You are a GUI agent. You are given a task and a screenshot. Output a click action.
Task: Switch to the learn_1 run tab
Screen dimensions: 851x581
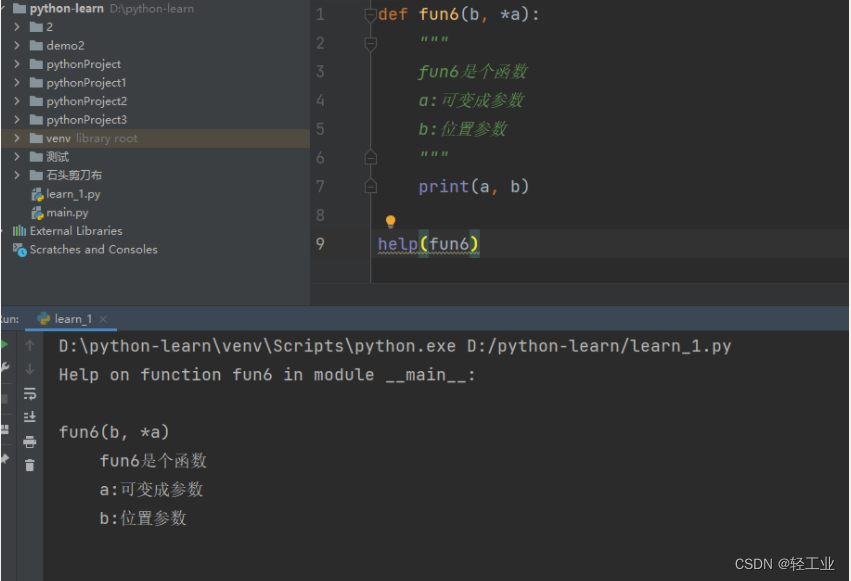point(73,319)
